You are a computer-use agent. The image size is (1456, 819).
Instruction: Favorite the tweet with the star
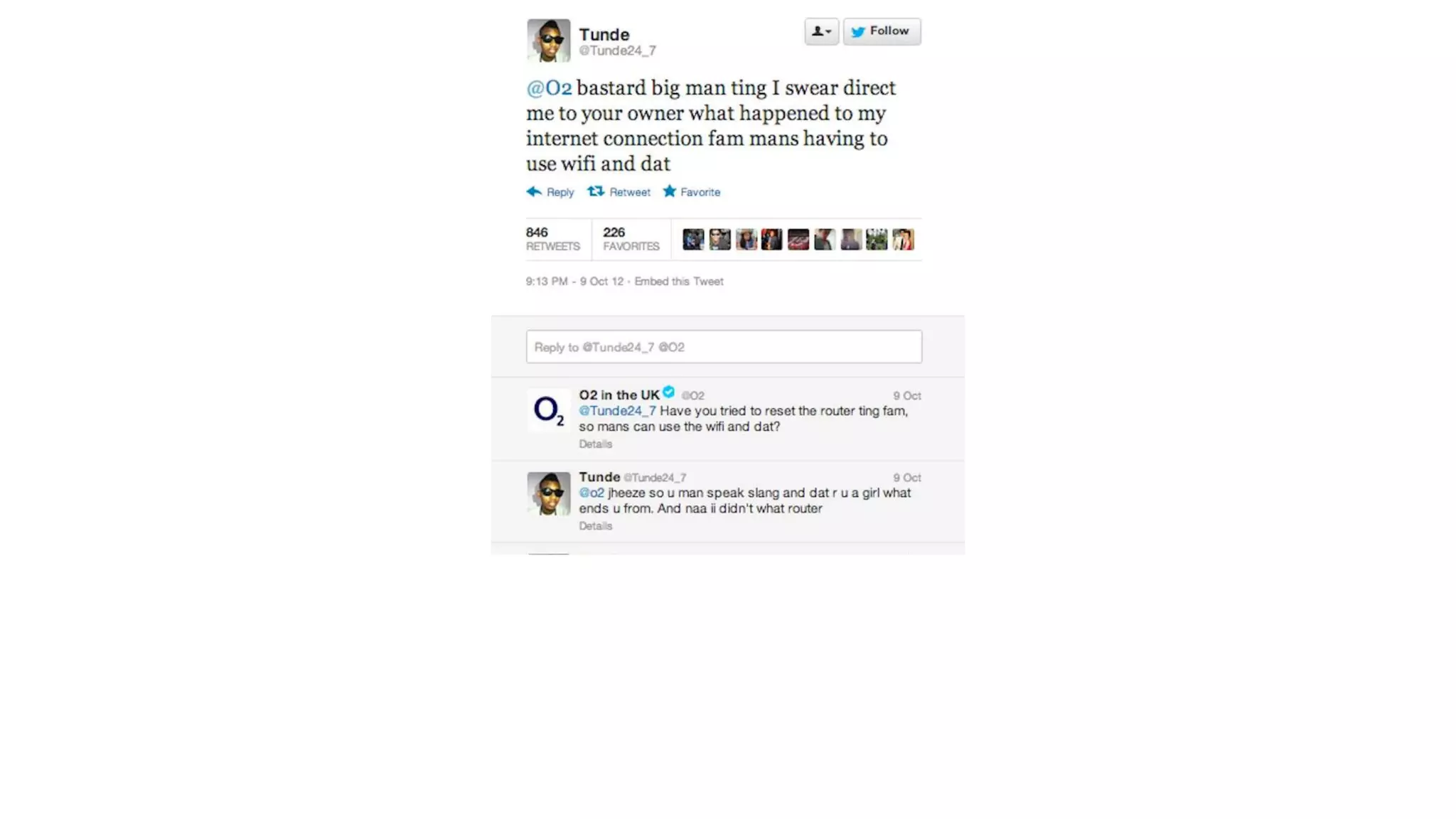tap(691, 192)
